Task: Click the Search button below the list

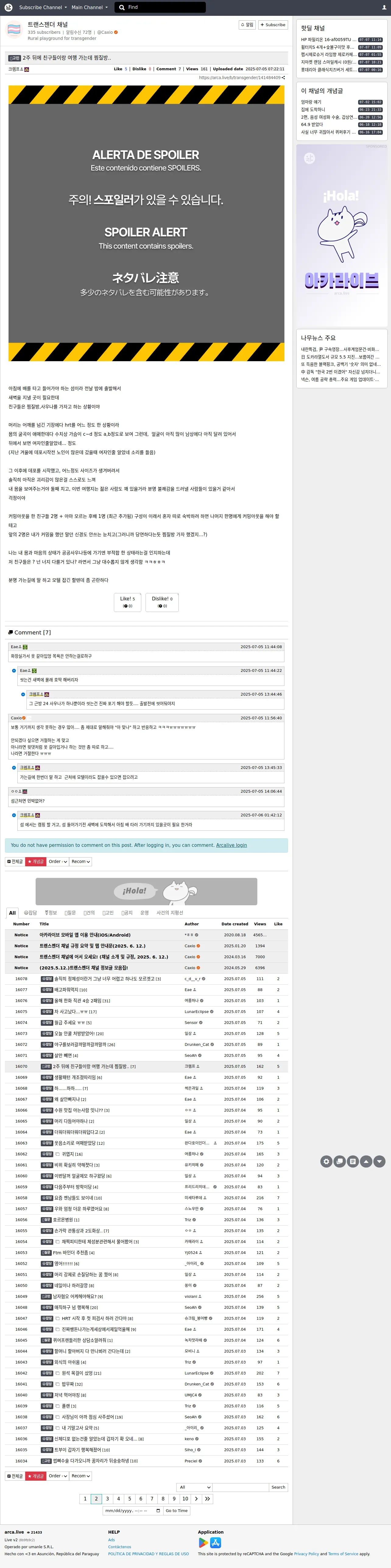Action: 278,1487
